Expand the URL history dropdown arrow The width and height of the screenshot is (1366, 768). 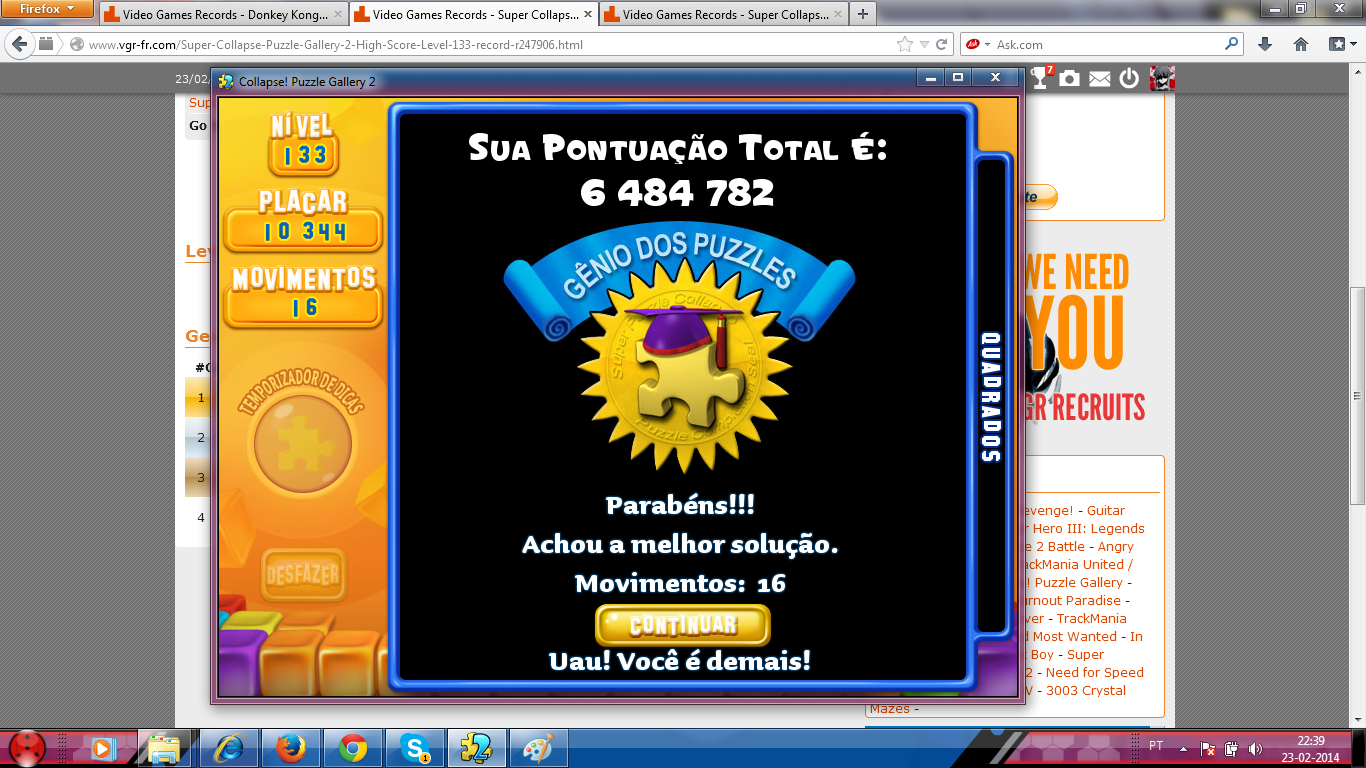click(x=925, y=45)
